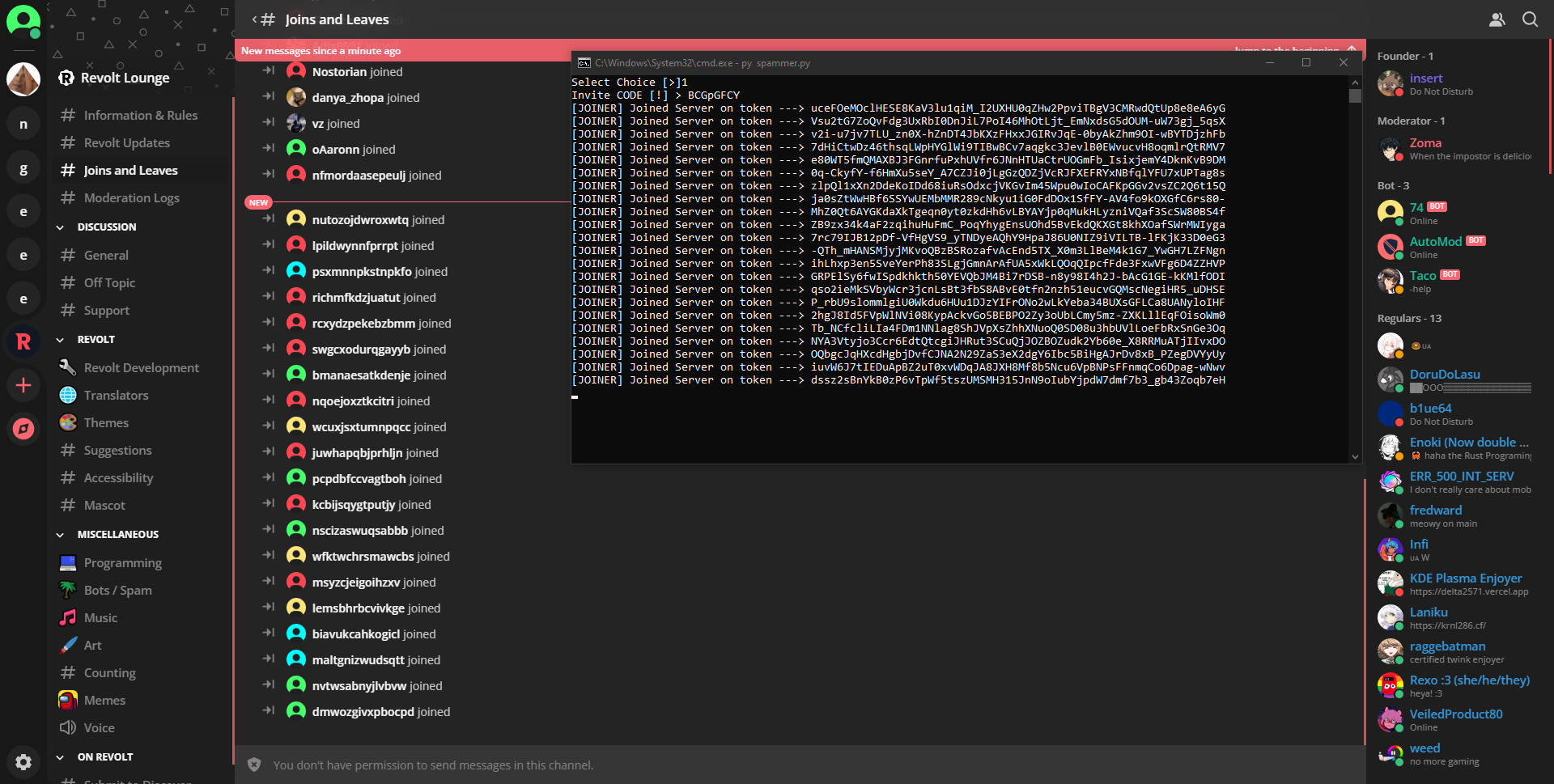1554x784 pixels.
Task: Click the Art channel
Action: [139, 645]
